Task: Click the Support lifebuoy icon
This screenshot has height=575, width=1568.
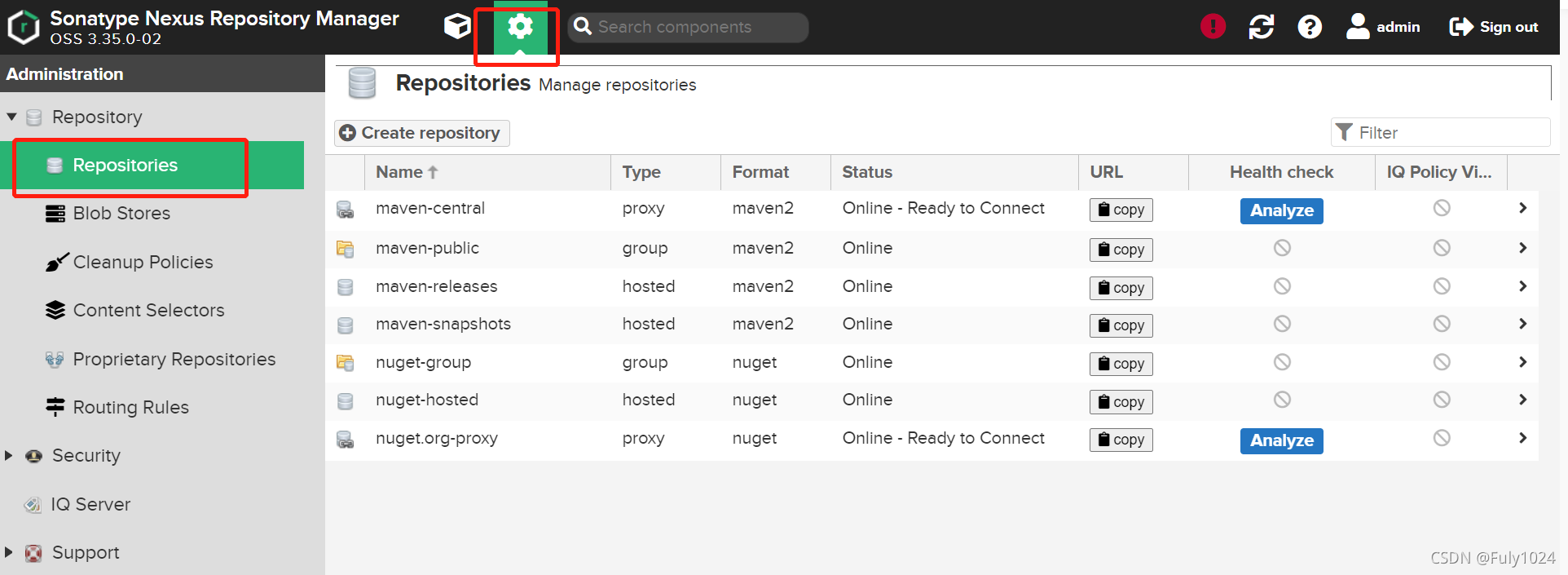Action: pyautogui.click(x=33, y=553)
